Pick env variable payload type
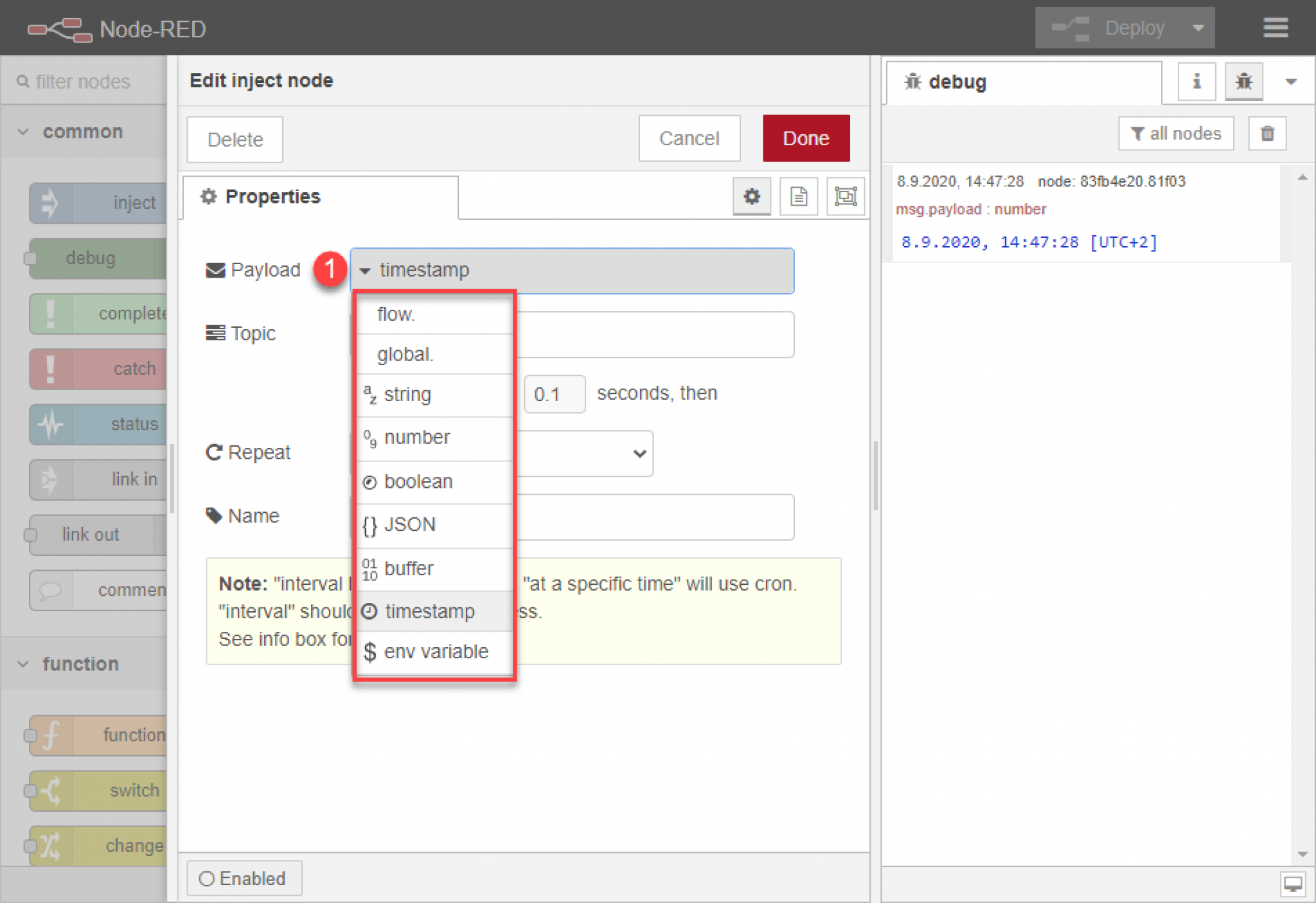Screen dimensions: 1316x903 (436, 652)
